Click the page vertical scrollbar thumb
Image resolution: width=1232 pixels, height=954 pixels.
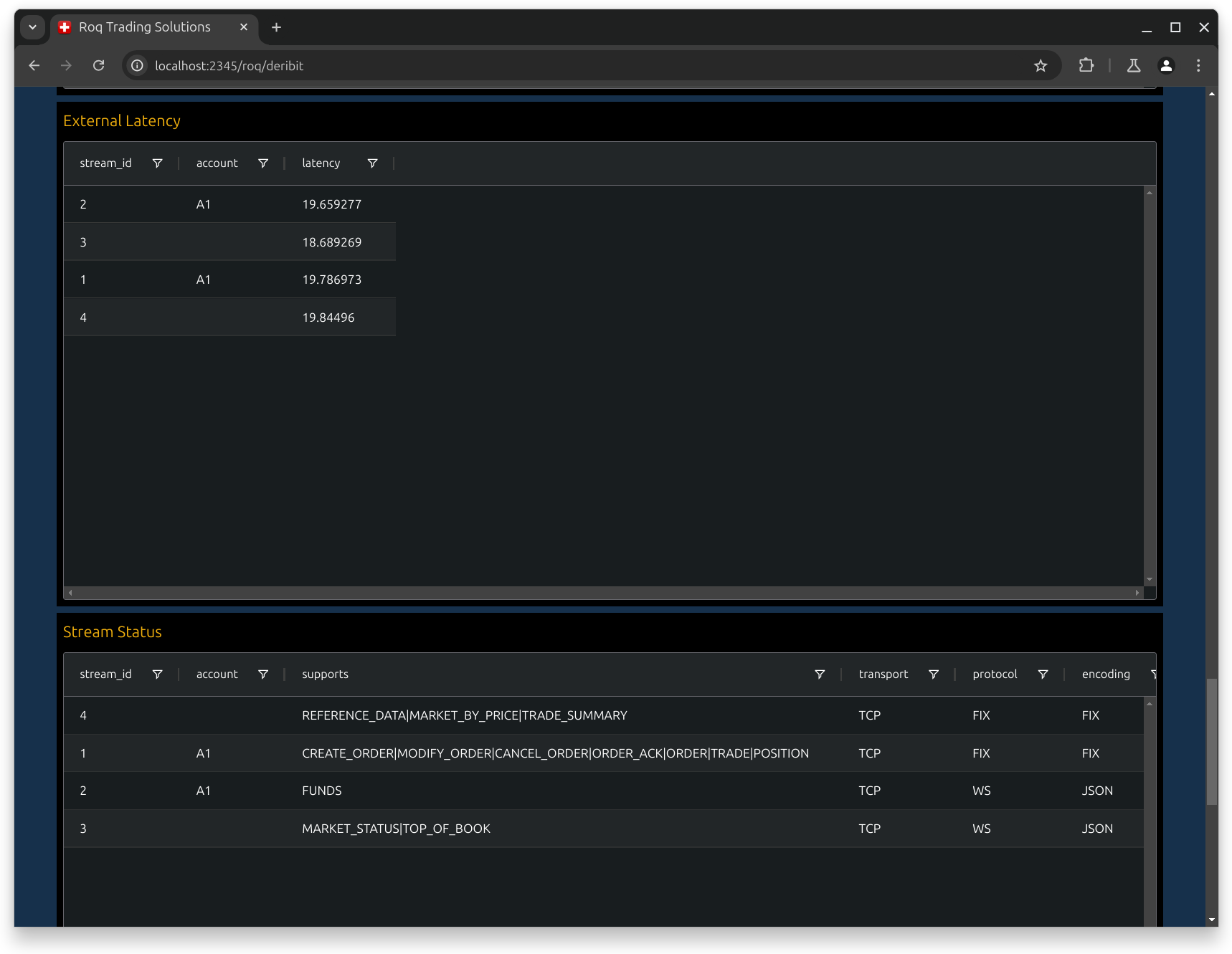[x=1212, y=742]
